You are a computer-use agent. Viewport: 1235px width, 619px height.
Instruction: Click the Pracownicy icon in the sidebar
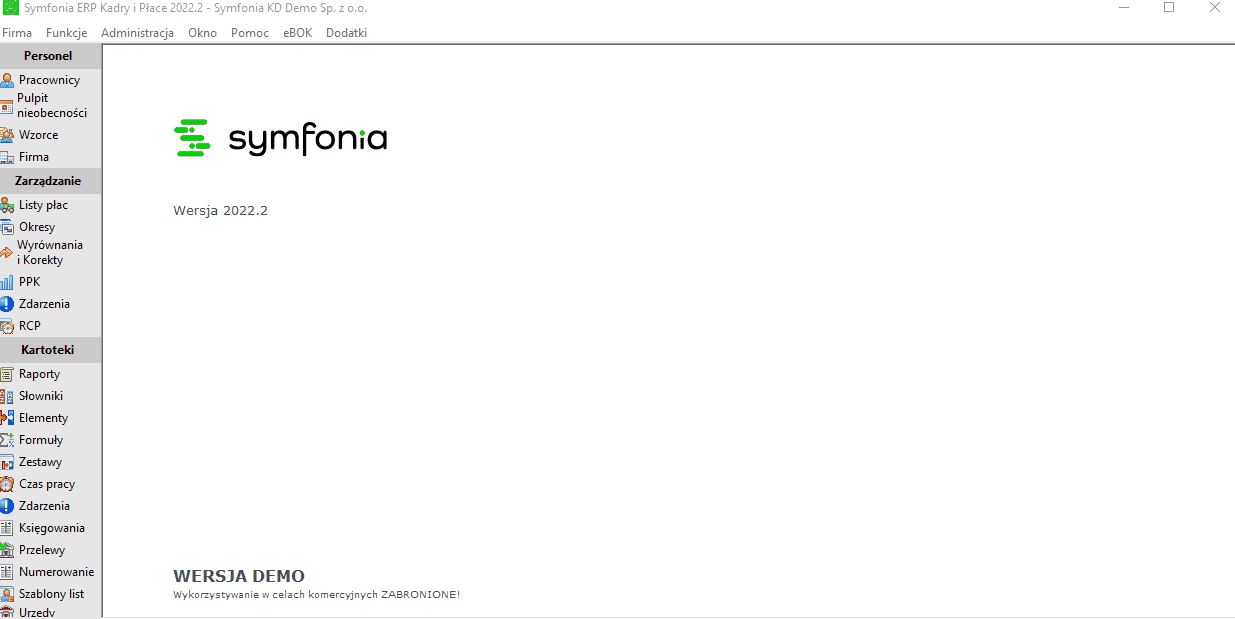pyautogui.click(x=7, y=80)
